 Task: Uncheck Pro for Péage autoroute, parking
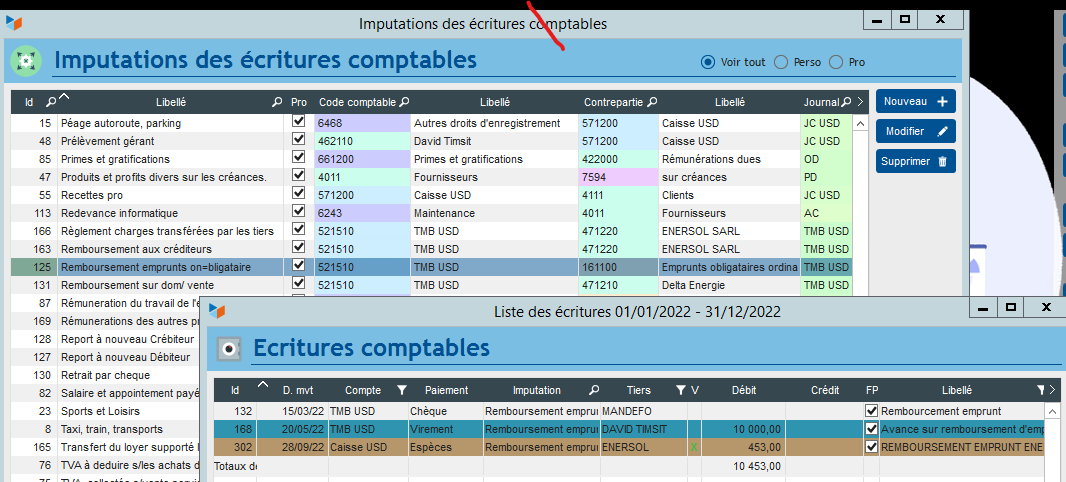[x=298, y=122]
